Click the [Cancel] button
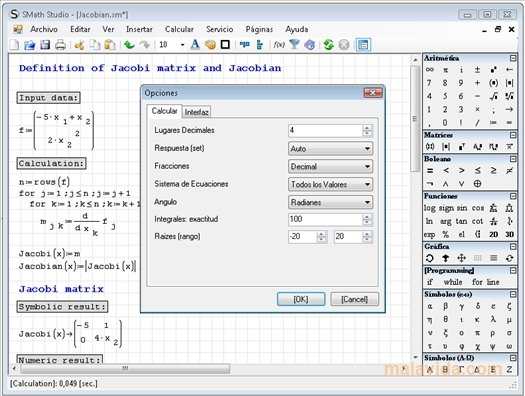Screen dimensions: 525x396 tap(355, 299)
